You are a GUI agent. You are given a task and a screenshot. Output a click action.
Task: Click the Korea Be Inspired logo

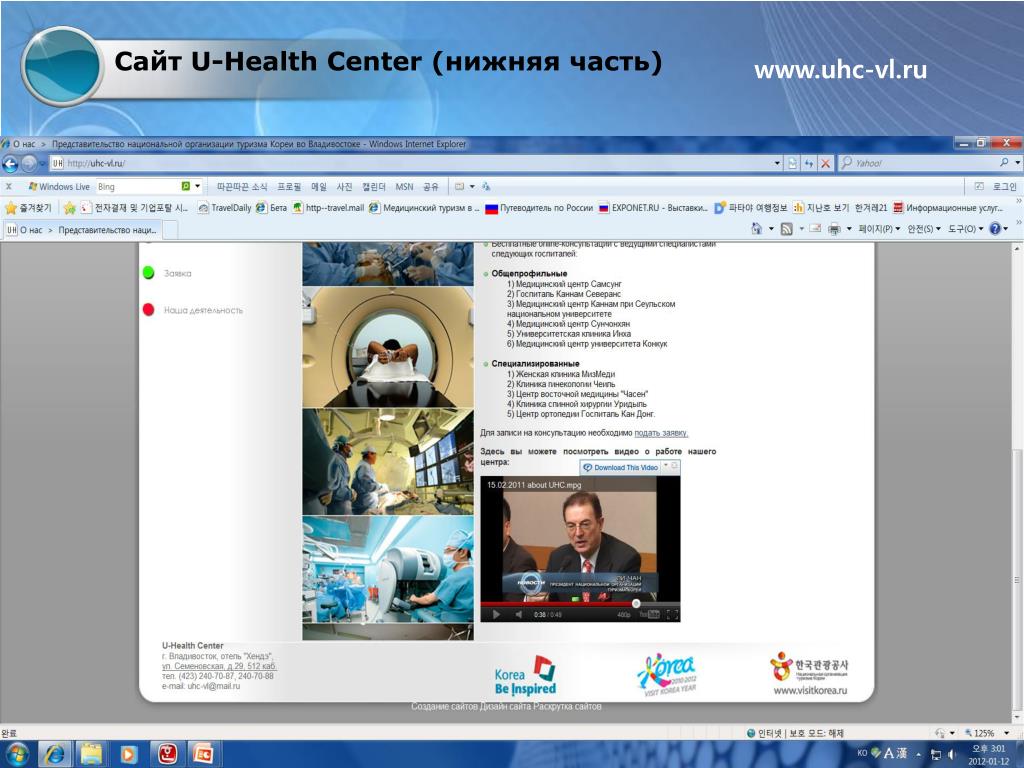(525, 676)
